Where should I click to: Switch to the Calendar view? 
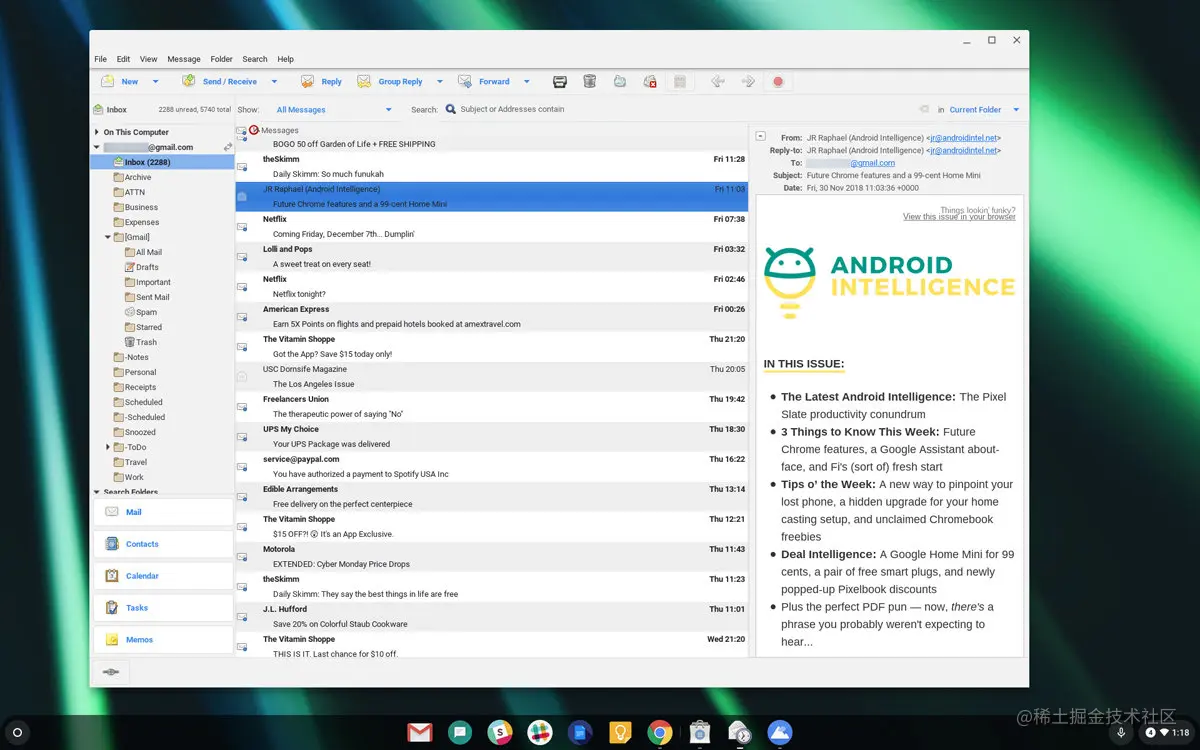tap(163, 576)
